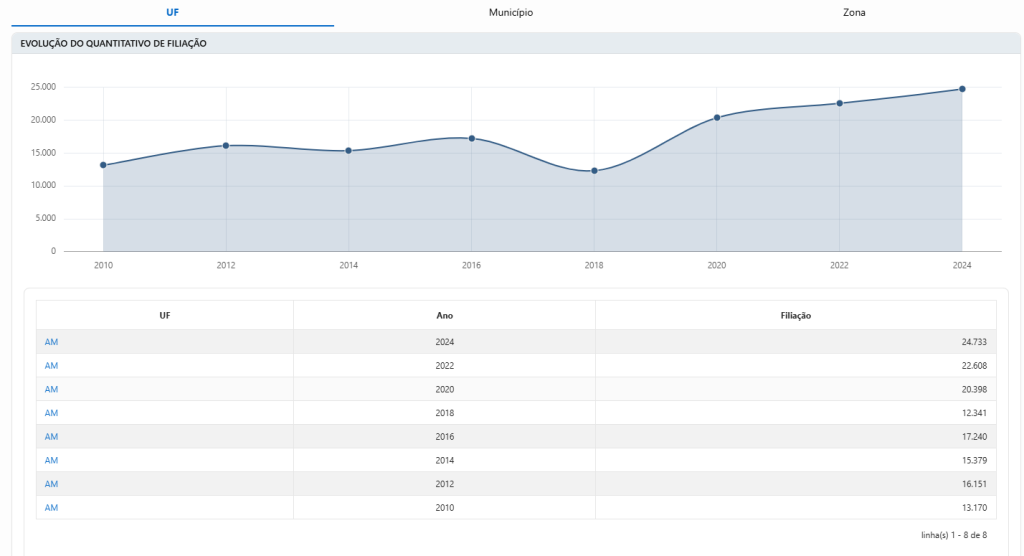Click the 2012 data point on chart

[x=226, y=146]
